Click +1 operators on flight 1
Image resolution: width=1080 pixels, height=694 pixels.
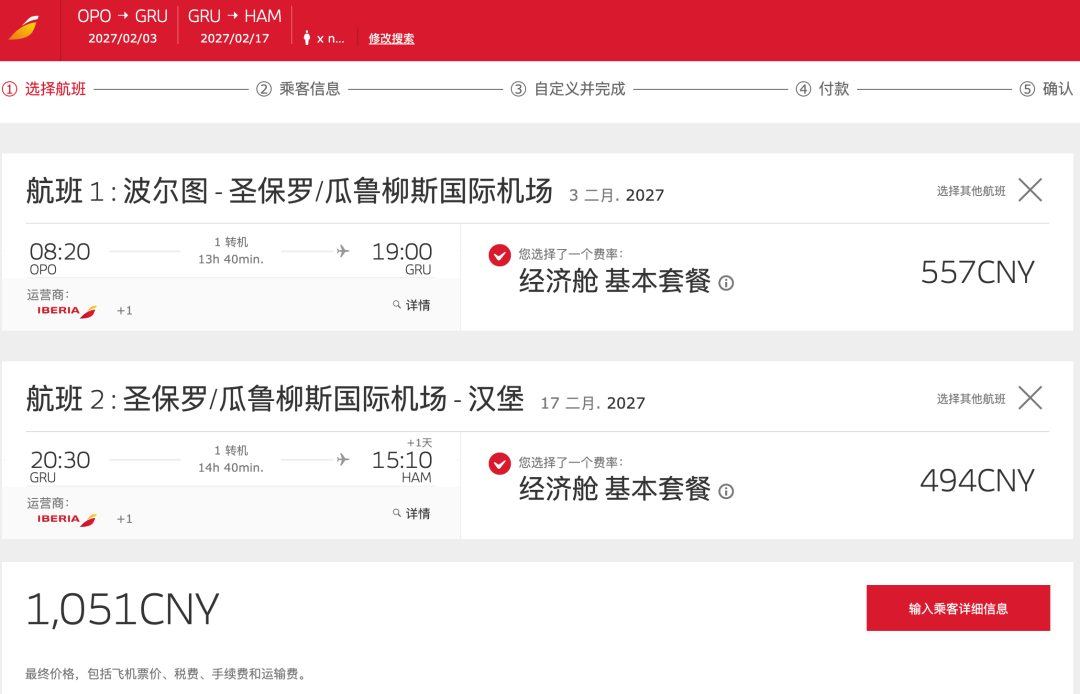click(124, 311)
